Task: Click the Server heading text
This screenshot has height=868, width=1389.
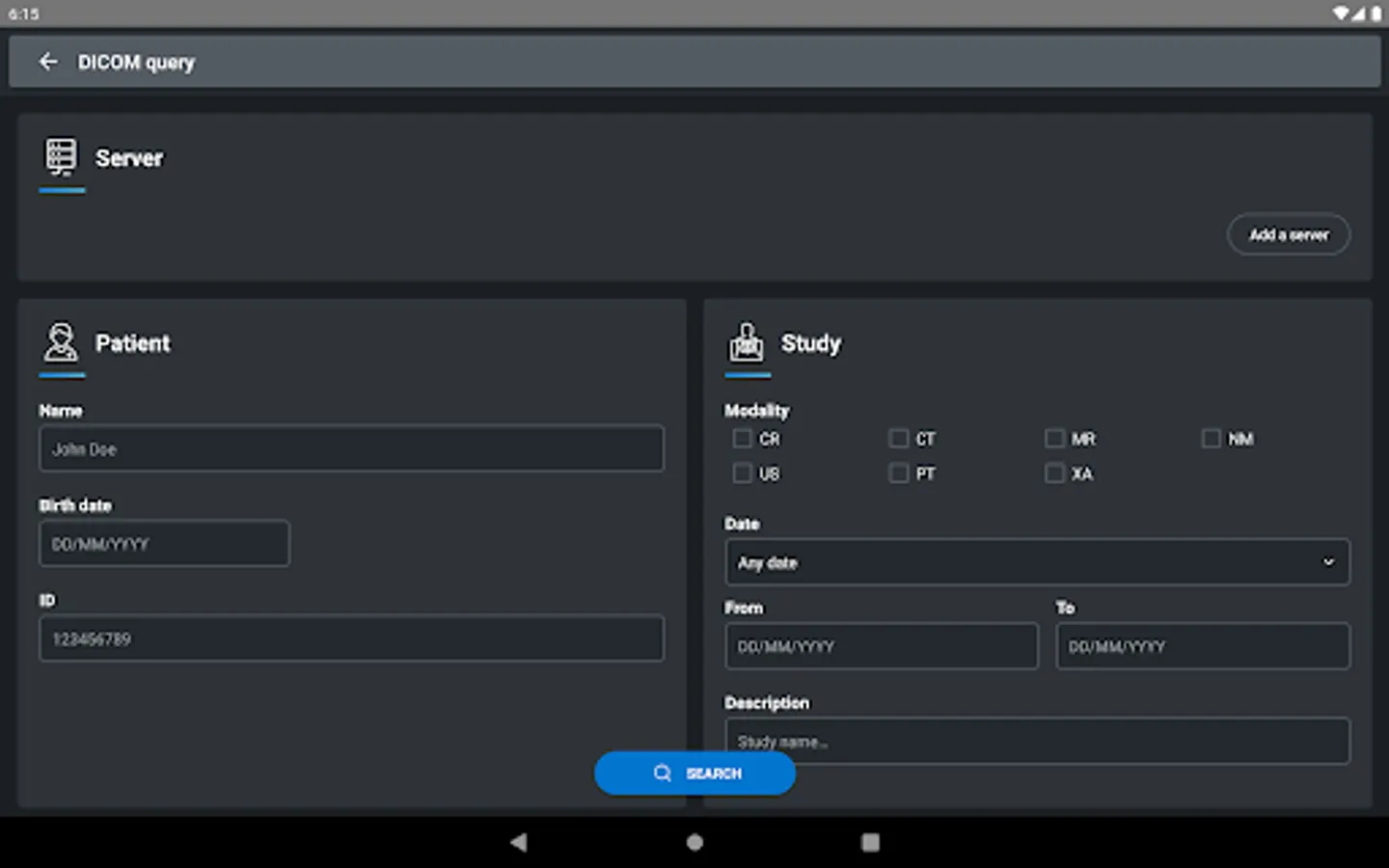Action: 129,158
